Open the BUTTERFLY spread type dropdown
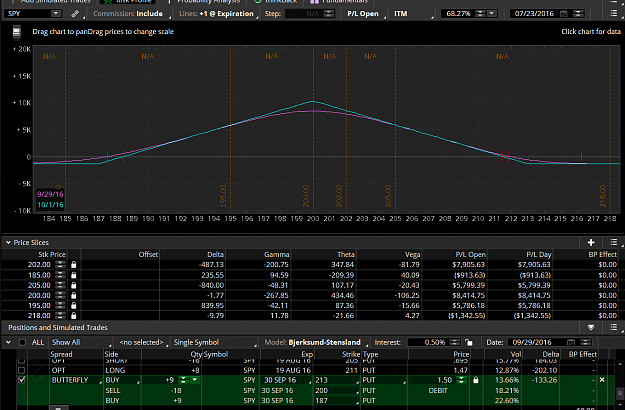625x410 pixels. 76,380
